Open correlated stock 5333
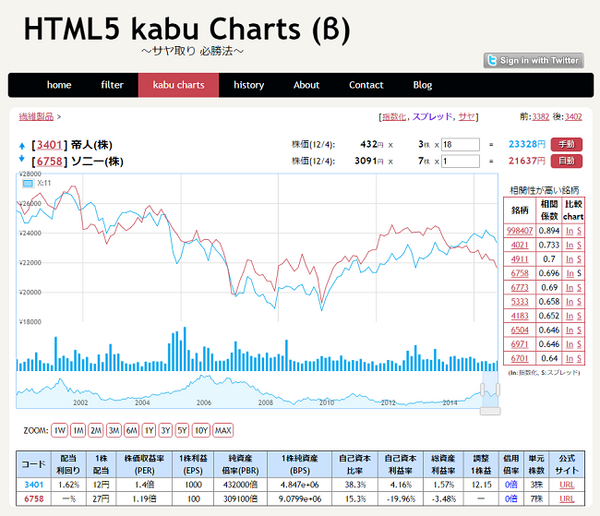This screenshot has height=516, width=600. pyautogui.click(x=520, y=302)
